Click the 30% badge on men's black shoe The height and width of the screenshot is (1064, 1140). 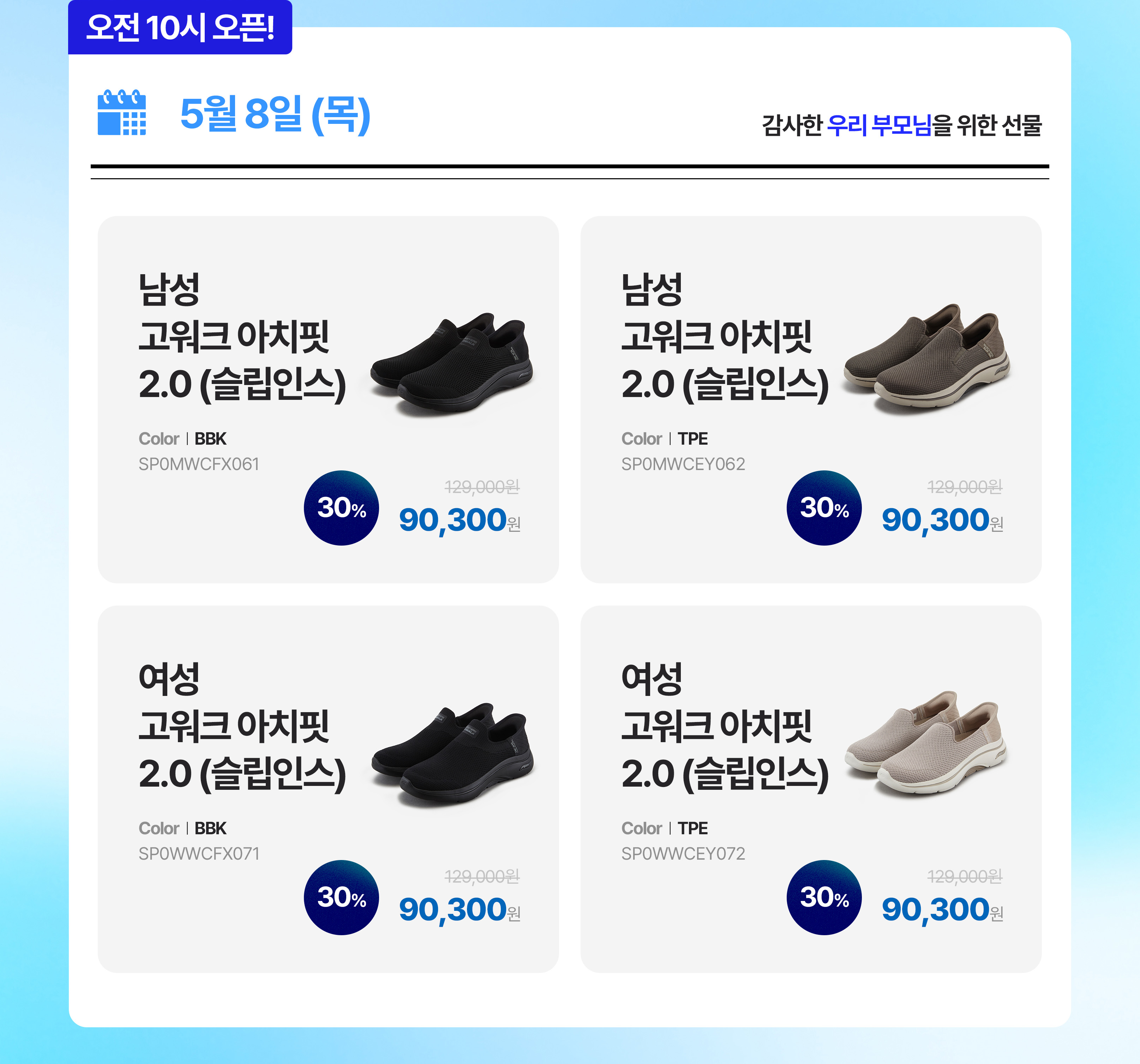click(341, 508)
